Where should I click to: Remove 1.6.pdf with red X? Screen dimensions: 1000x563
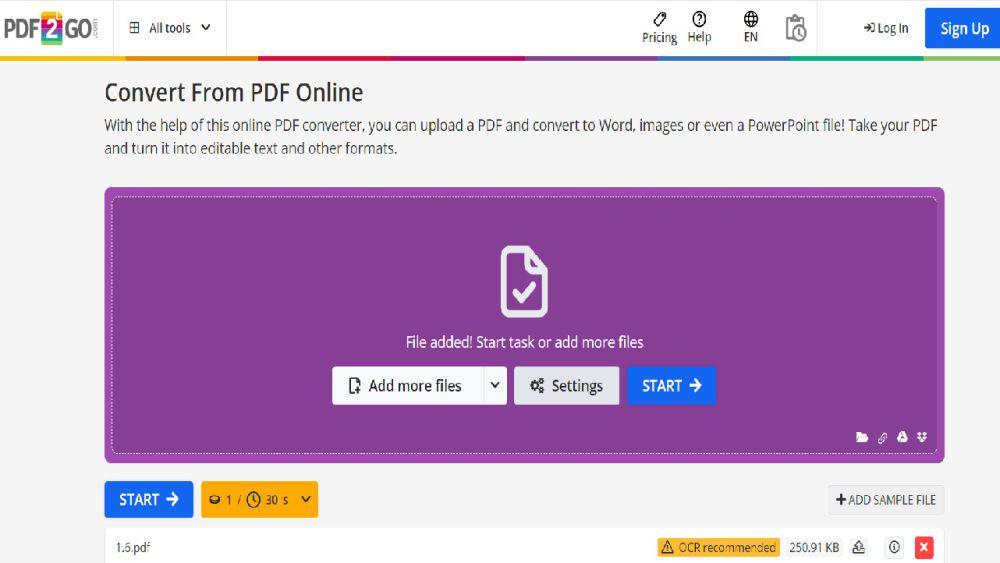tap(923, 547)
